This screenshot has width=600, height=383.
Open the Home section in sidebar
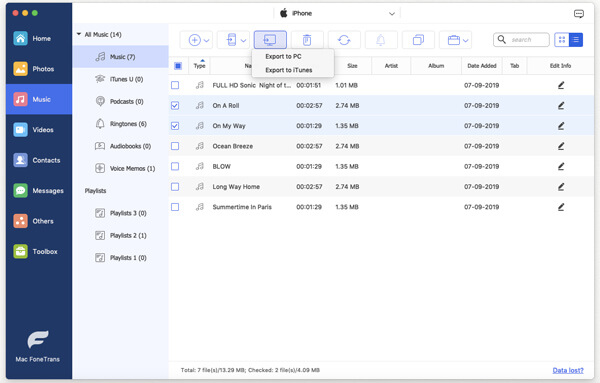click(39, 38)
